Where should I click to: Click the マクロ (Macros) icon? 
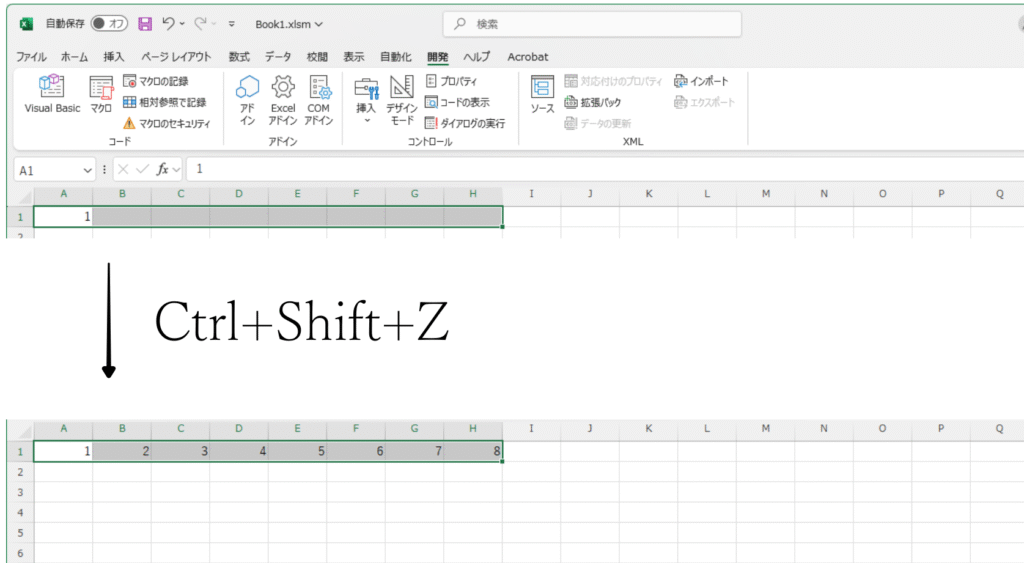click(x=101, y=95)
